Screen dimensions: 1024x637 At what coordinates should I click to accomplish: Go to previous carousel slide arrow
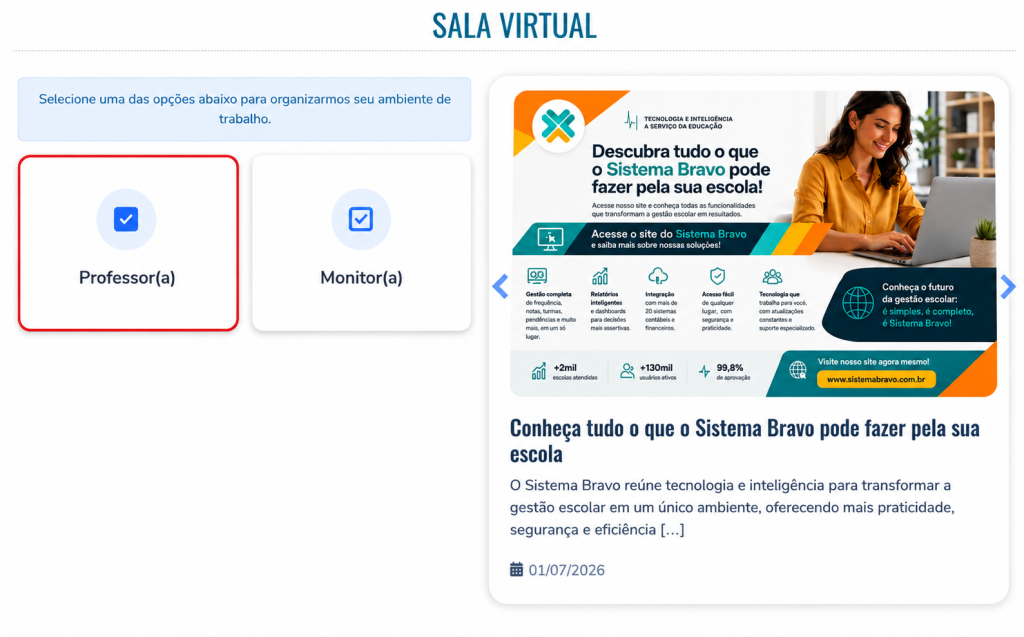[x=500, y=286]
